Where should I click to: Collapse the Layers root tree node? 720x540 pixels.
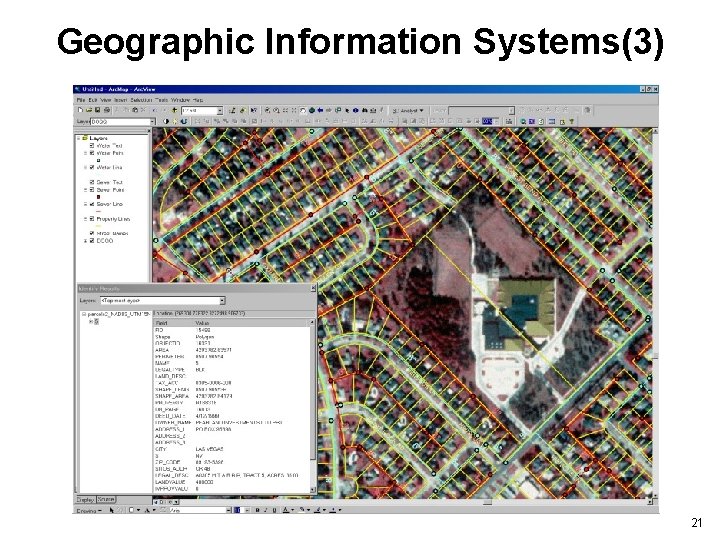point(78,138)
